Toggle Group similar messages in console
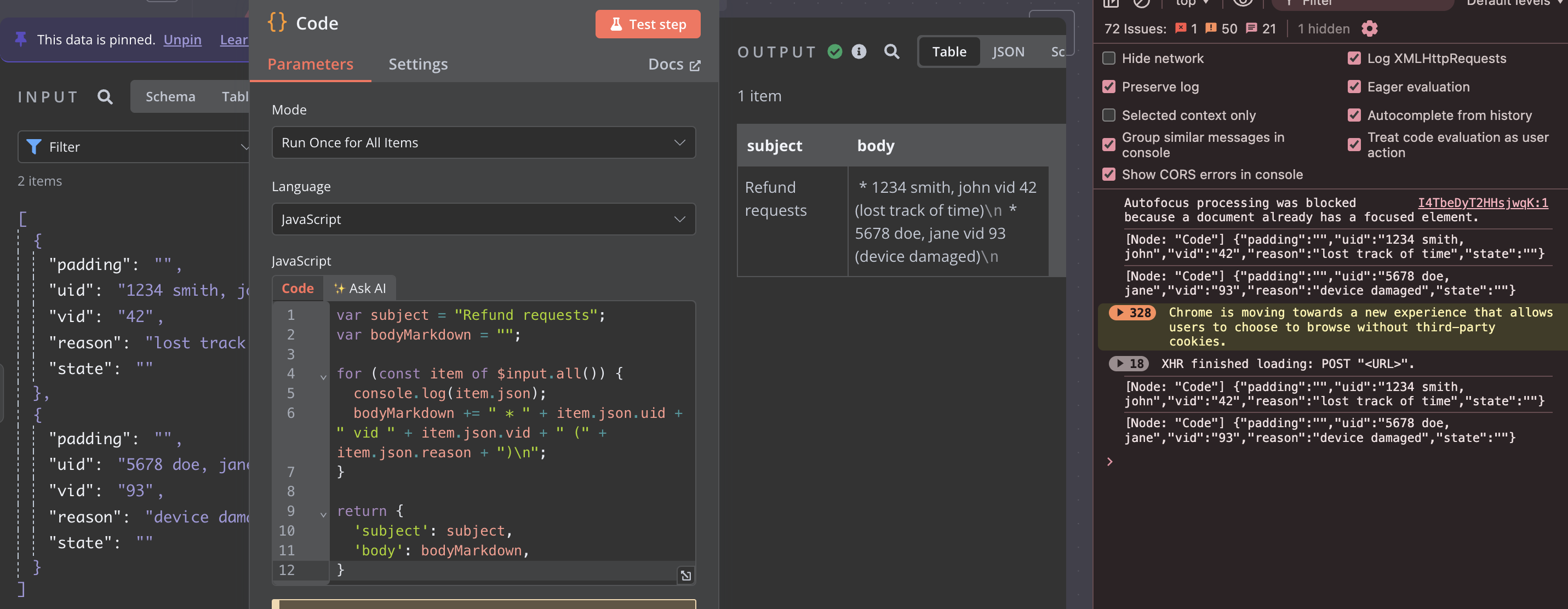The height and width of the screenshot is (609, 1568). 1108,145
